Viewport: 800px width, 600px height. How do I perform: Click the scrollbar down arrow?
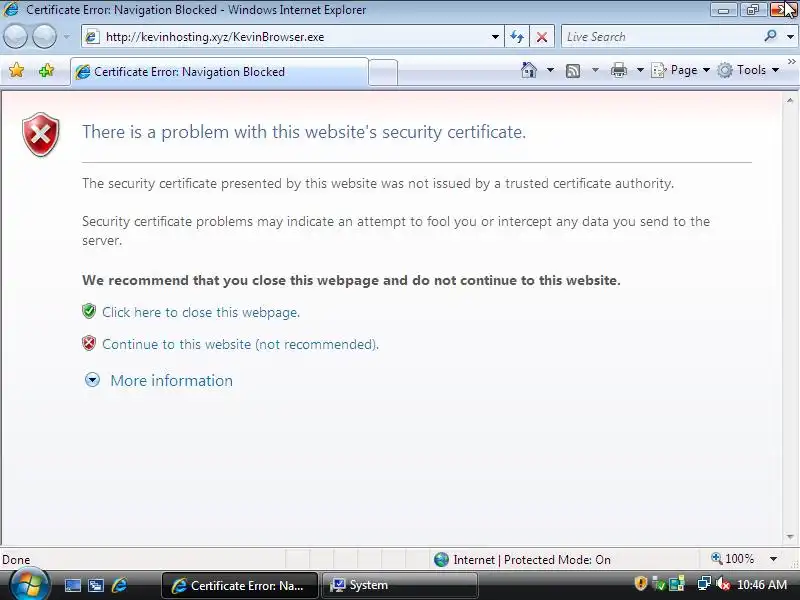tap(790, 537)
